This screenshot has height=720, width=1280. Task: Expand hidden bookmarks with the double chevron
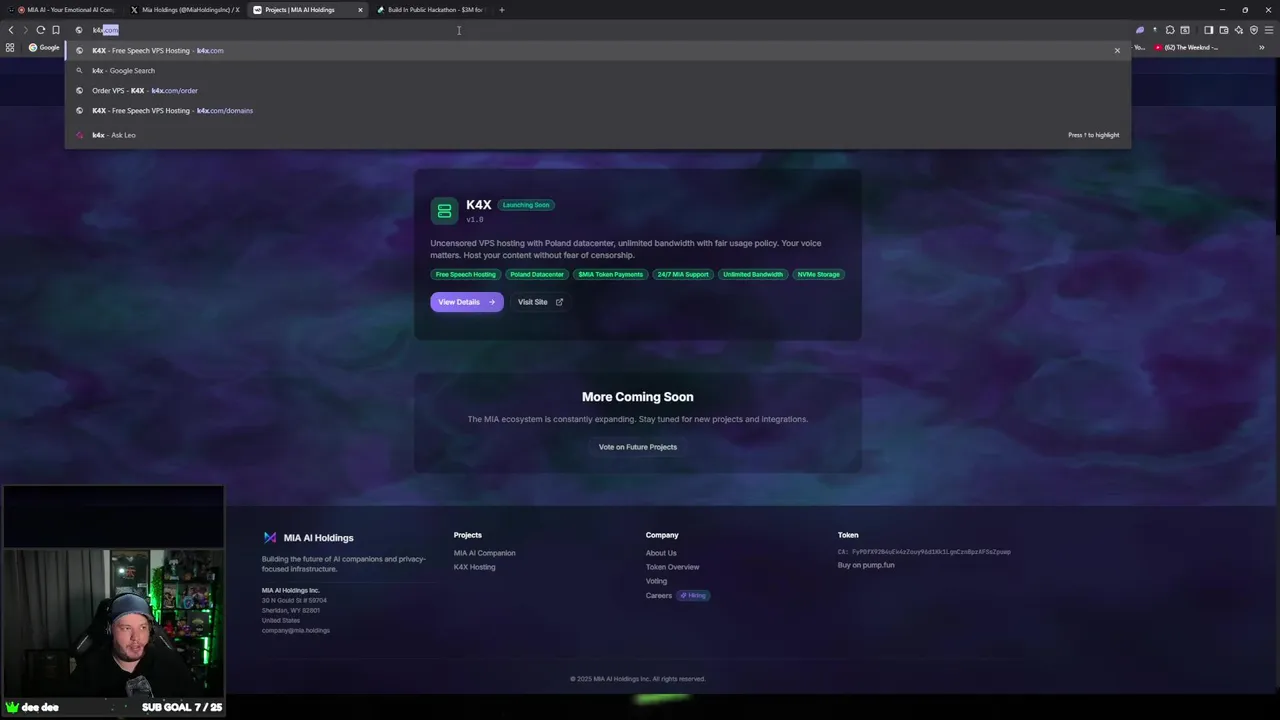[1261, 47]
